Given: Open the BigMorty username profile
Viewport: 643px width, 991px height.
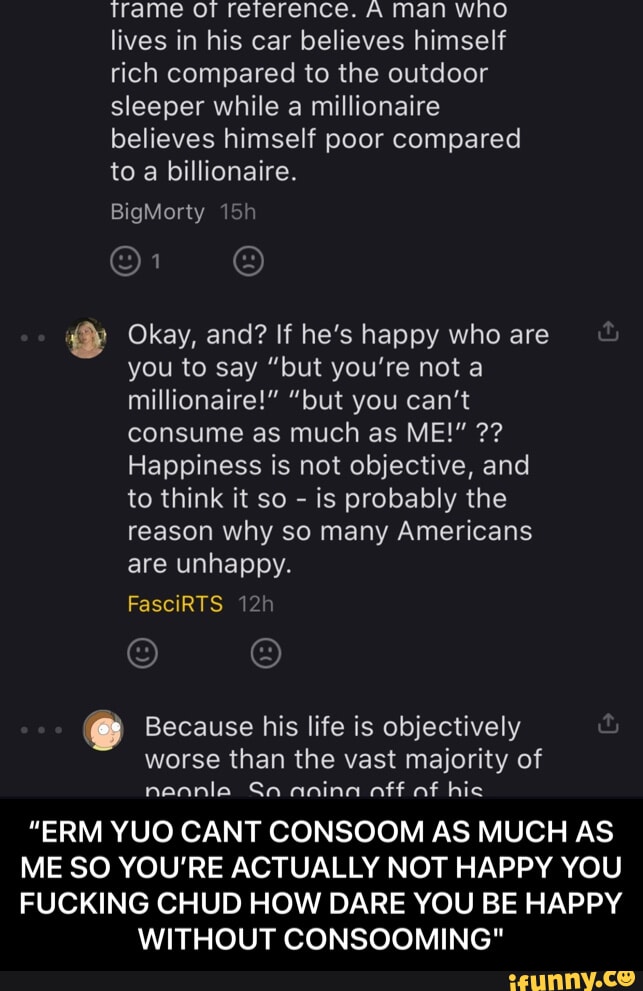Looking at the screenshot, I should point(157,212).
